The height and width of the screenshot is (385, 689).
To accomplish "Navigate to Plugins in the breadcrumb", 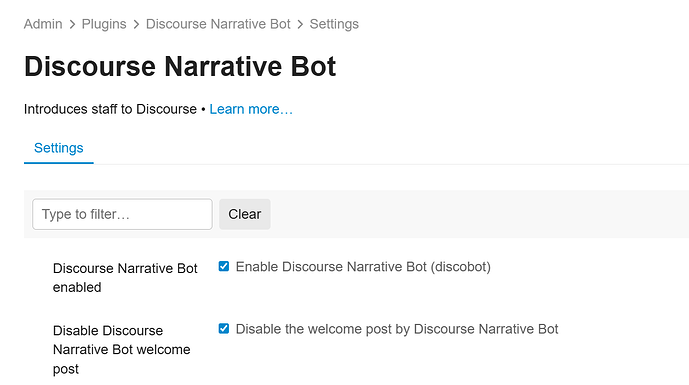I will pyautogui.click(x=104, y=24).
